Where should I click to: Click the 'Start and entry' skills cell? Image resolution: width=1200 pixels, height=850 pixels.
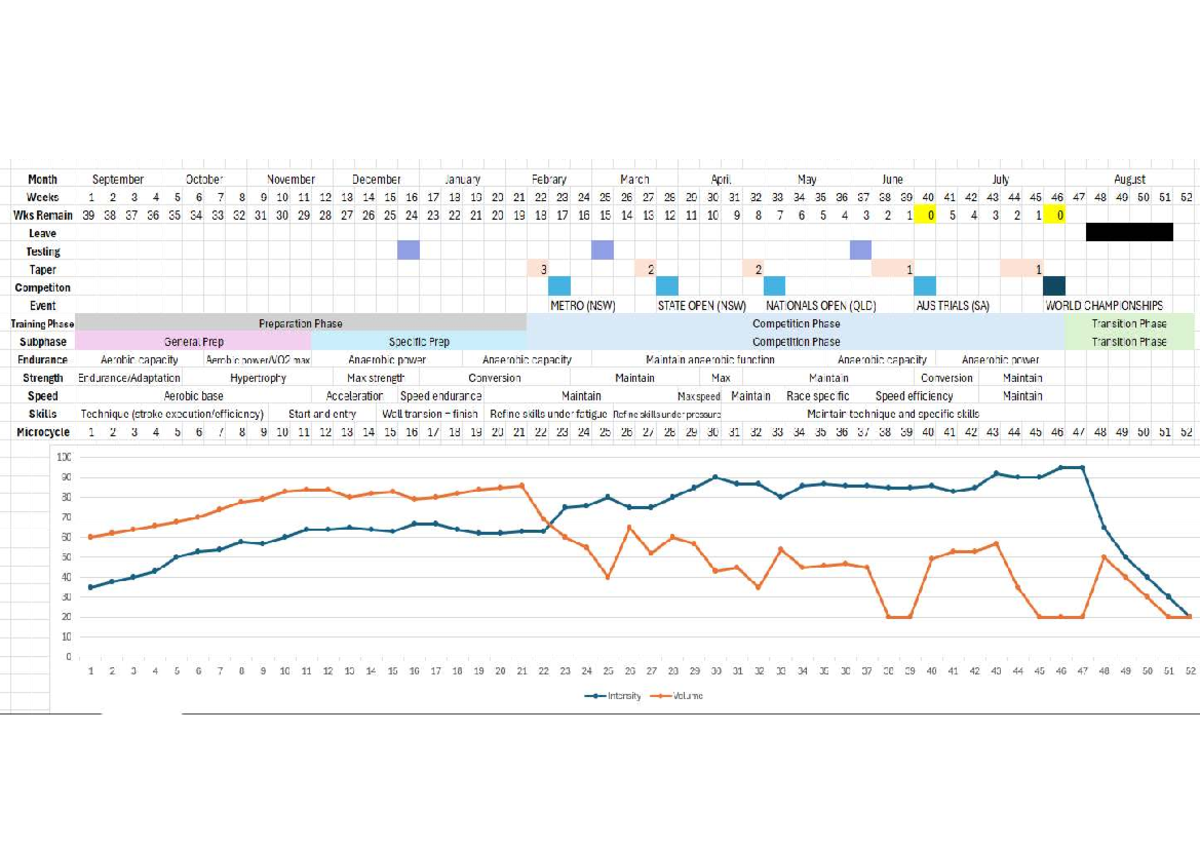coord(322,413)
